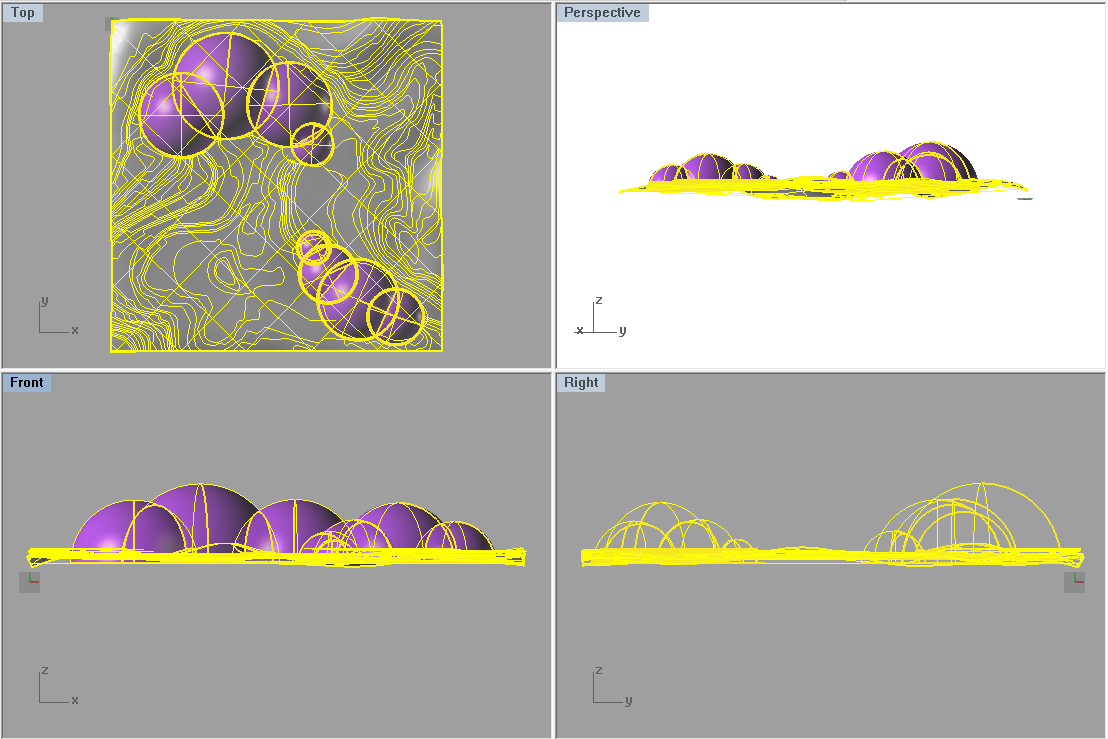Pick the smallest sphere in the upper group, Top view

(312, 144)
